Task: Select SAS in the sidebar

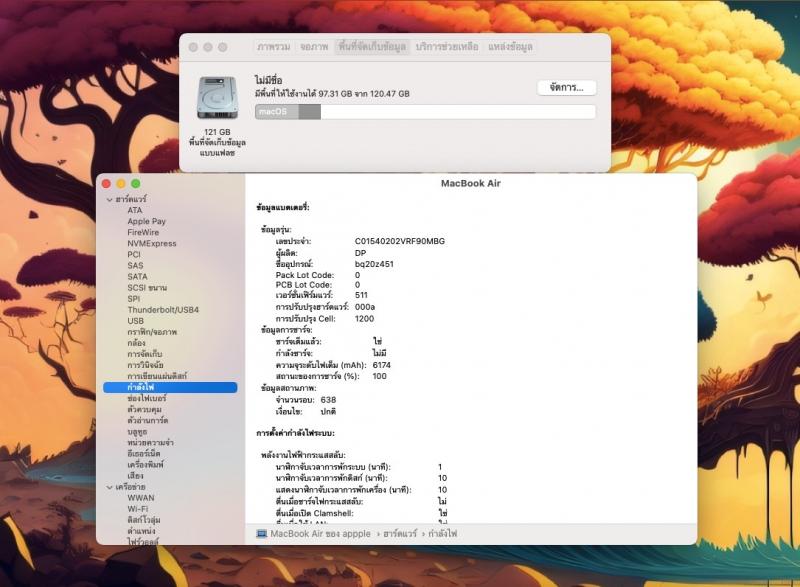Action: 135,265
